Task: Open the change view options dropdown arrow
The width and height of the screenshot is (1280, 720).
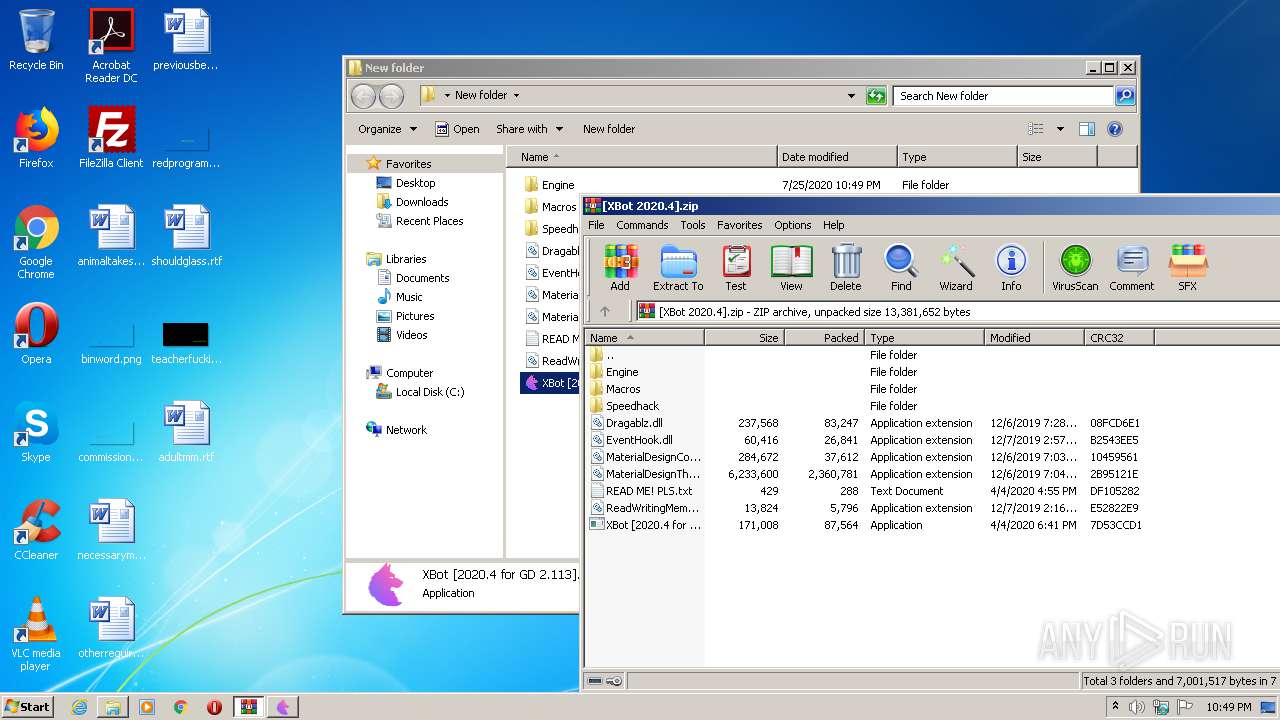Action: (x=1060, y=129)
